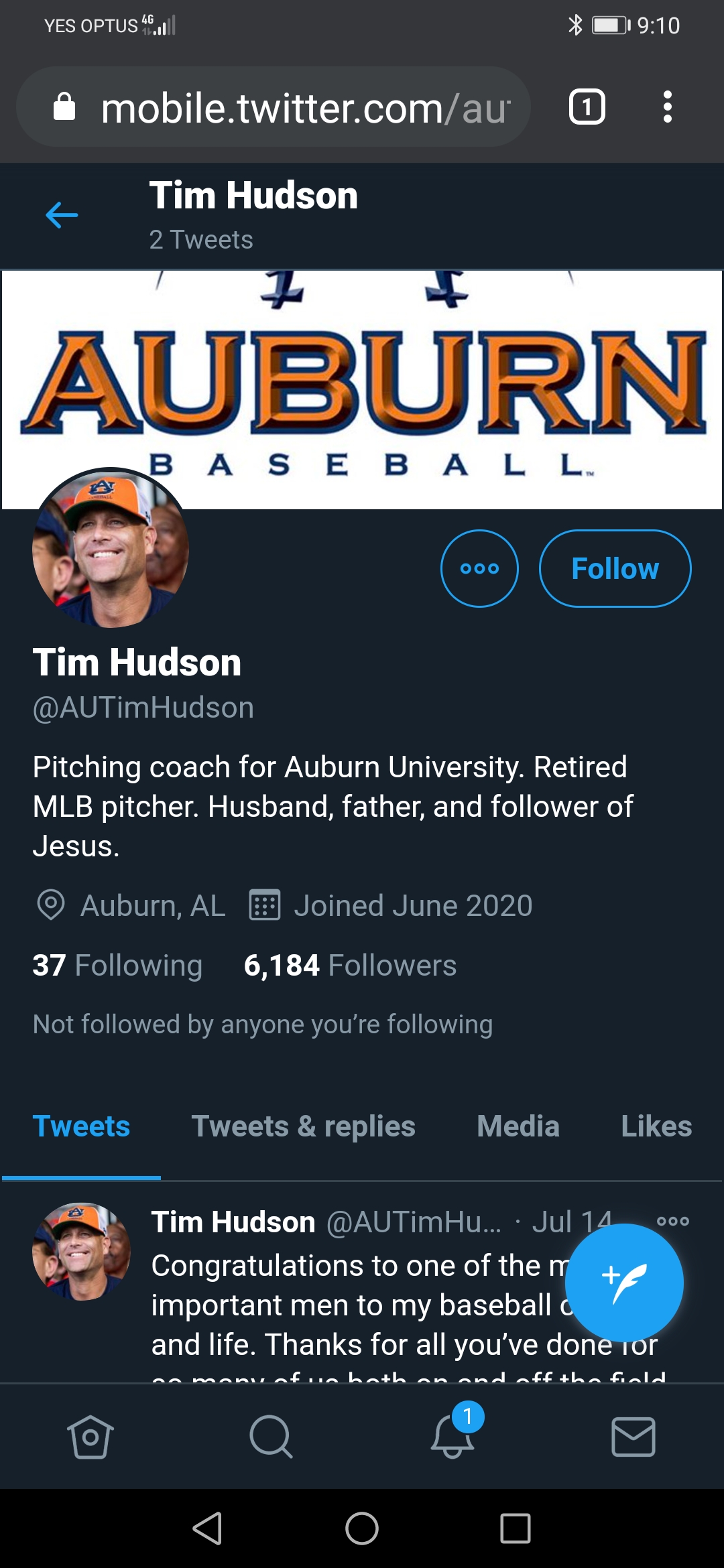The height and width of the screenshot is (1568, 724).
Task: Open the Chrome three-dot menu
Action: tap(667, 107)
